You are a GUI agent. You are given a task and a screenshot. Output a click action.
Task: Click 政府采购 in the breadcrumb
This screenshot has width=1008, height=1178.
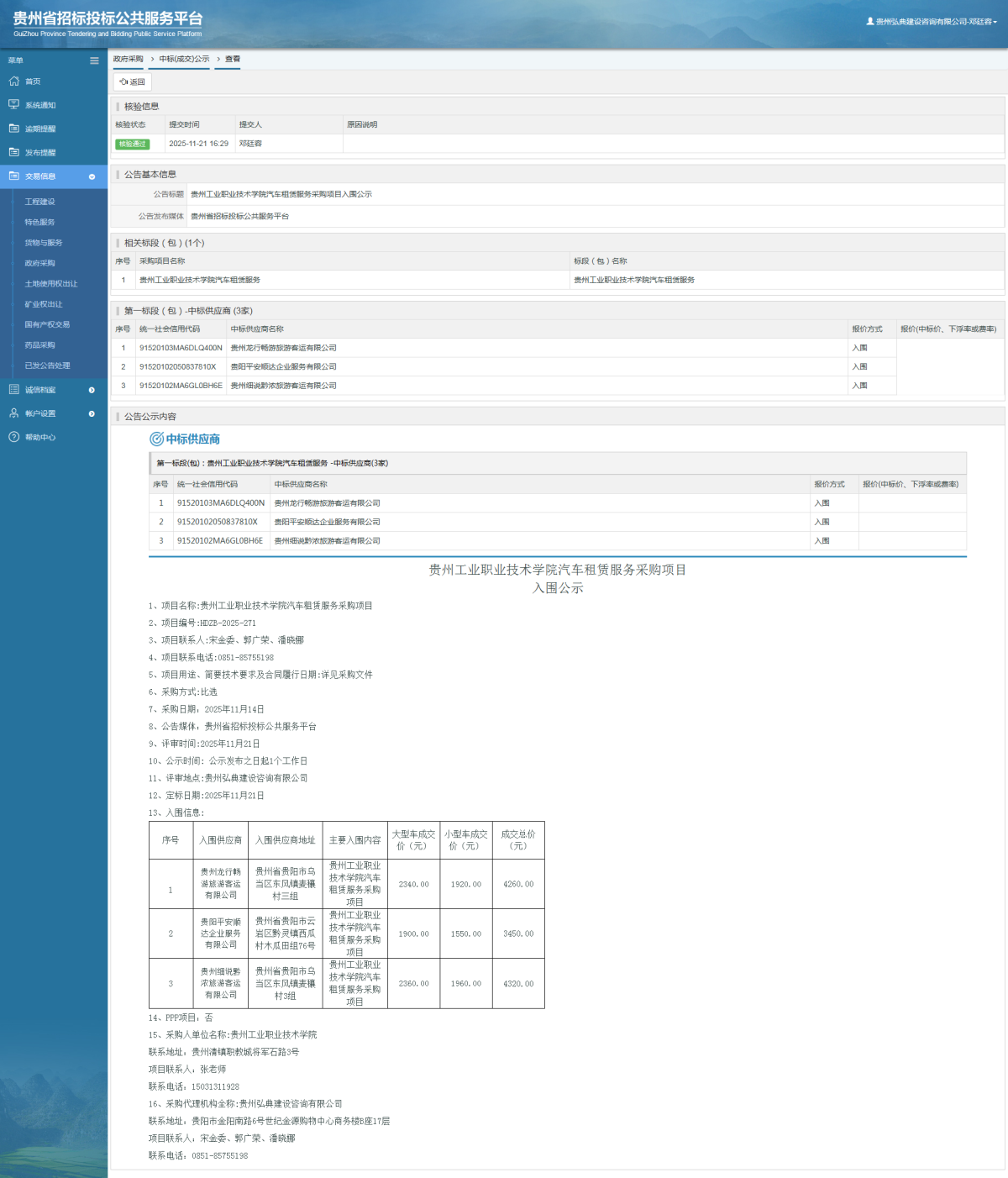point(129,59)
